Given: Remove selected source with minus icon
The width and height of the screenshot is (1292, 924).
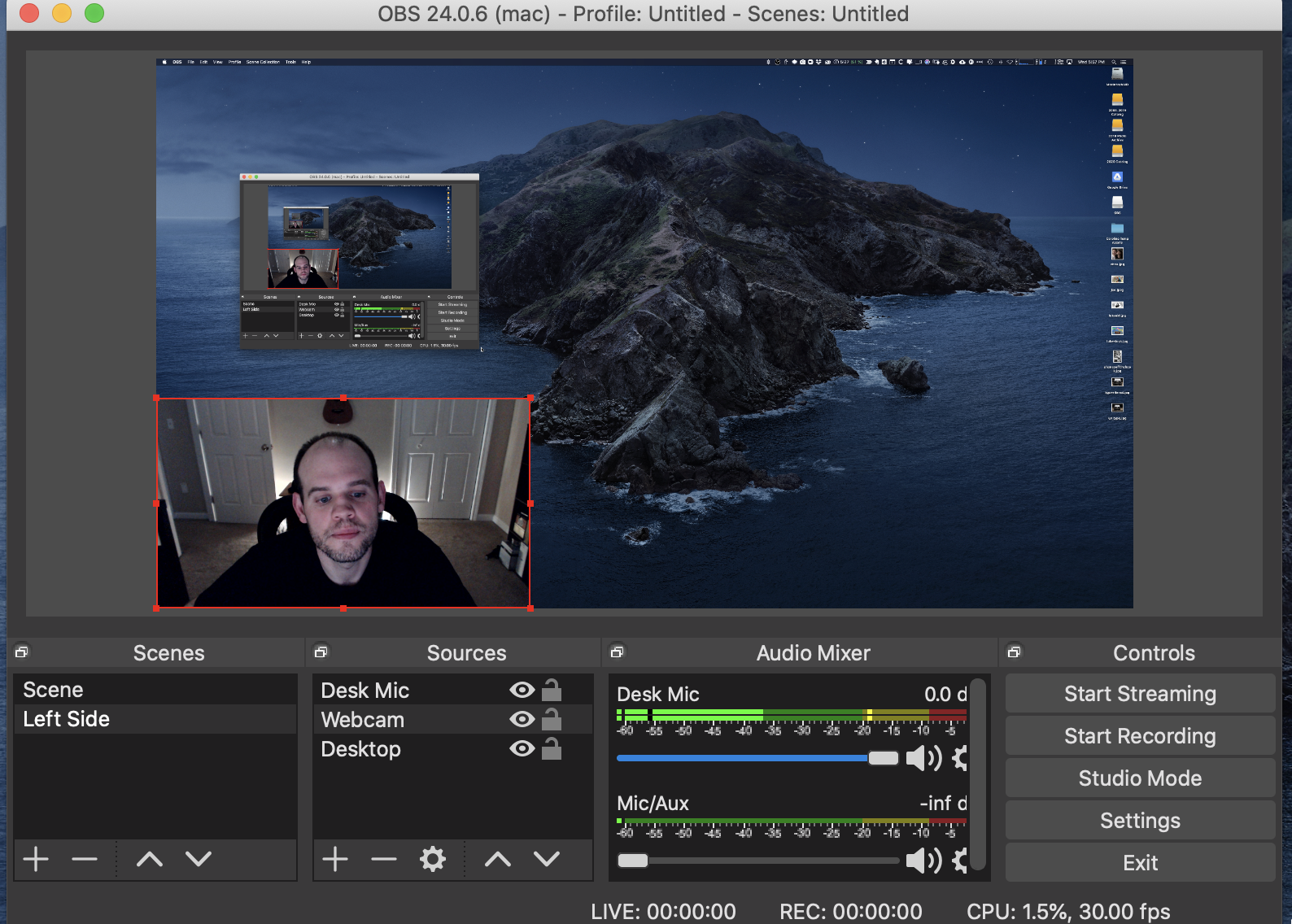Looking at the screenshot, I should point(383,859).
